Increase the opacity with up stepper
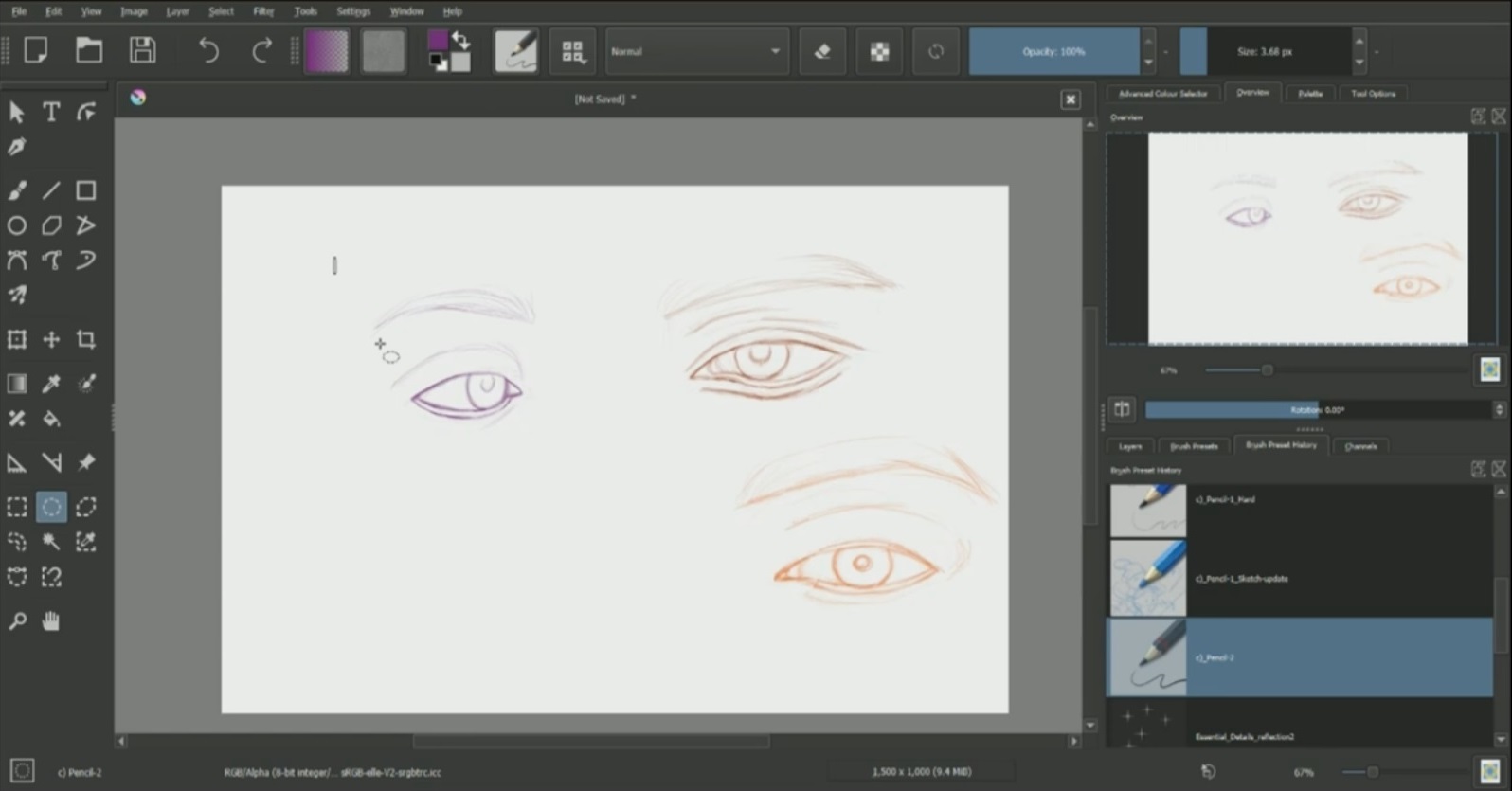1512x791 pixels. (x=1148, y=41)
